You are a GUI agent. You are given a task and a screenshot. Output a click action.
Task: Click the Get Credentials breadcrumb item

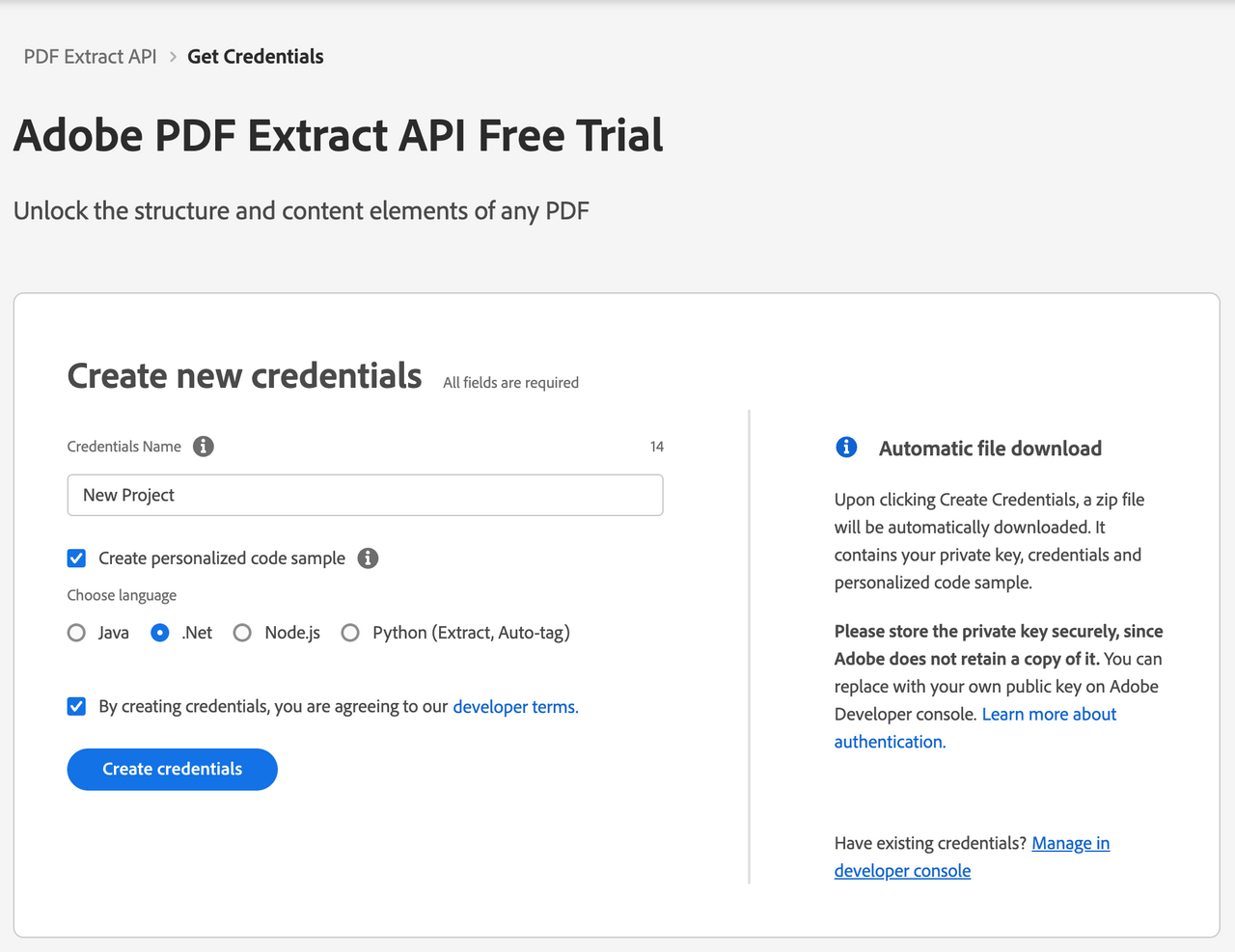click(x=256, y=57)
